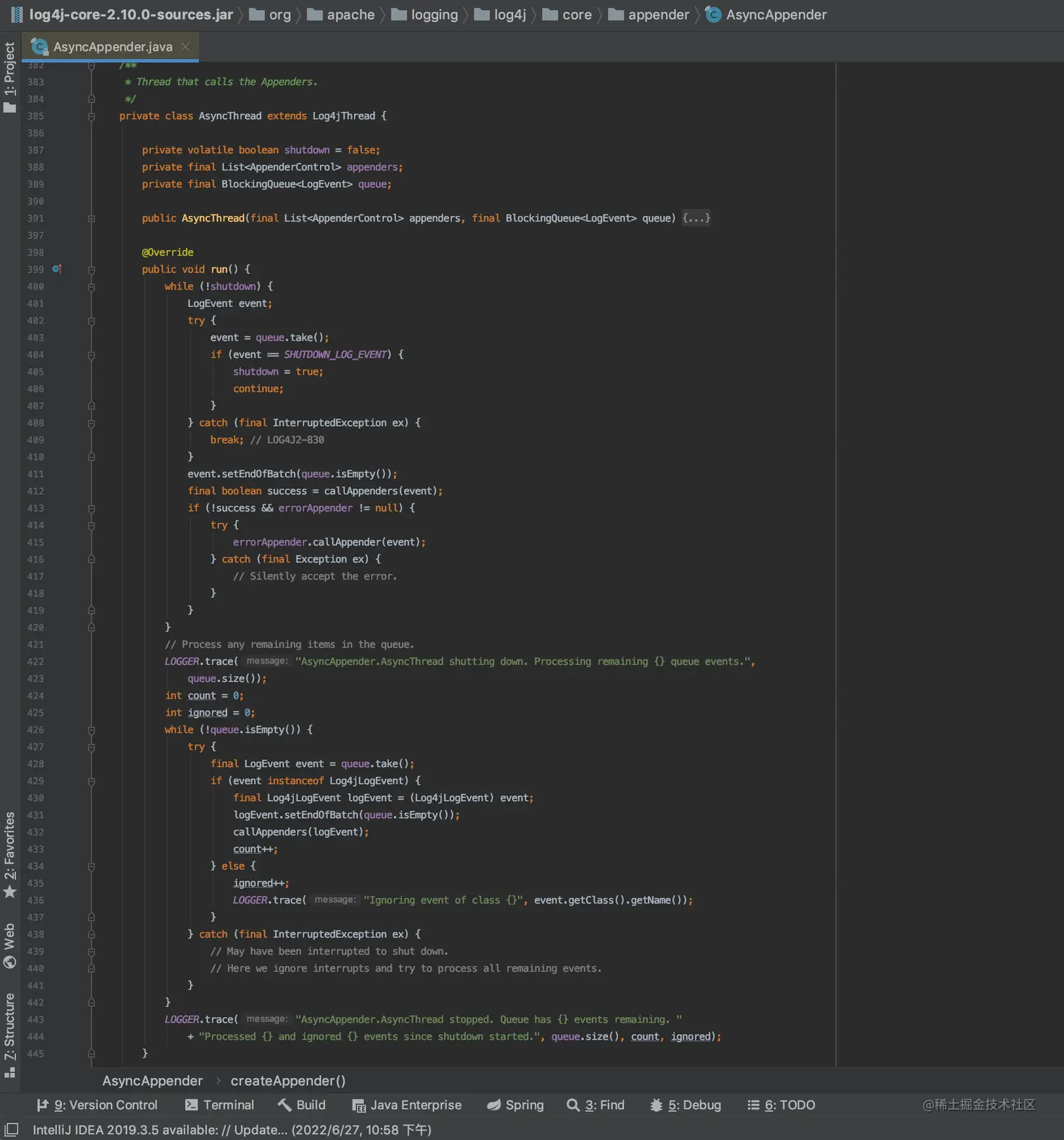Image resolution: width=1064 pixels, height=1140 pixels.
Task: Open the Java Enterprise tool window
Action: pyautogui.click(x=407, y=1105)
